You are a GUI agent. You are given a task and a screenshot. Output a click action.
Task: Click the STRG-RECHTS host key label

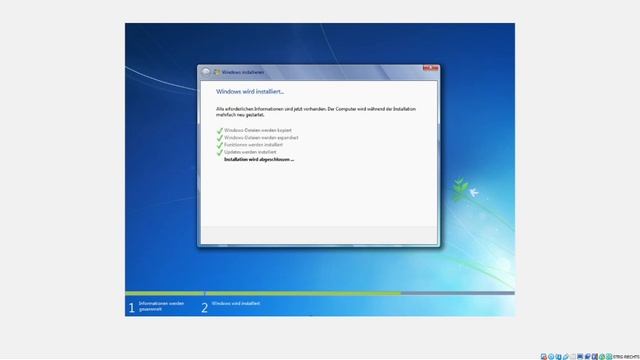pyautogui.click(x=626, y=357)
